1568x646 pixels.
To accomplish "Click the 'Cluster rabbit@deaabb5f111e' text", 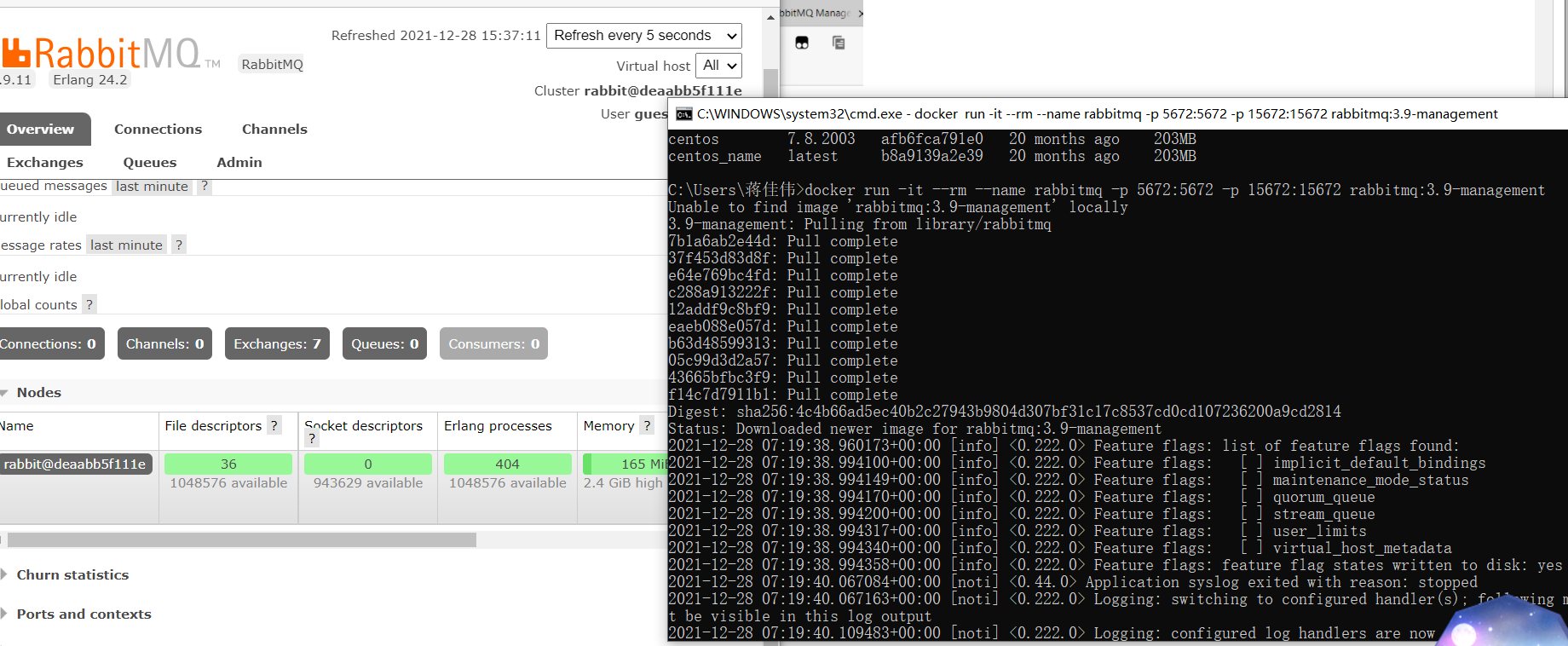I will [x=638, y=91].
